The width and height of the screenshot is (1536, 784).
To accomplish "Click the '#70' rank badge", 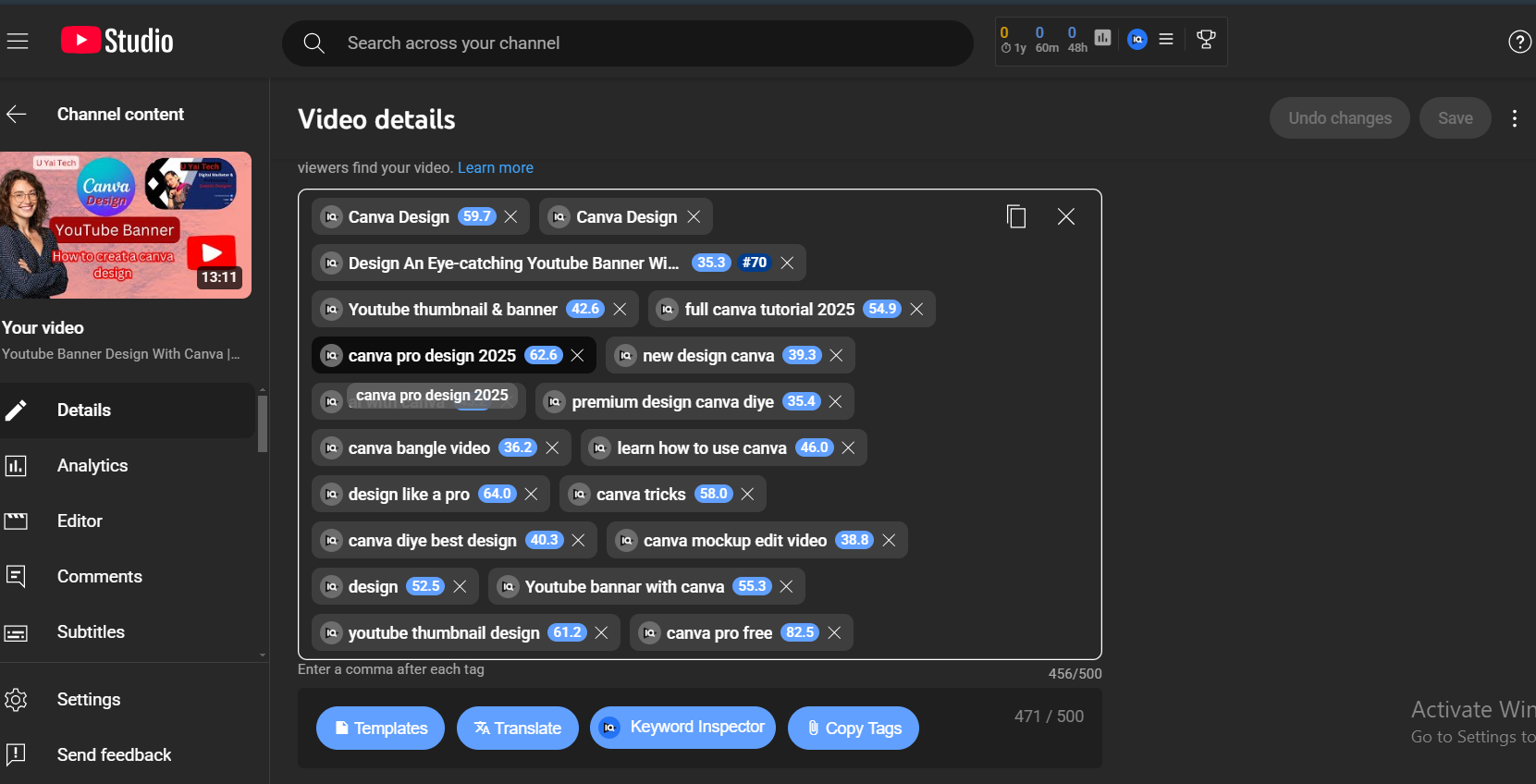I will click(x=755, y=263).
